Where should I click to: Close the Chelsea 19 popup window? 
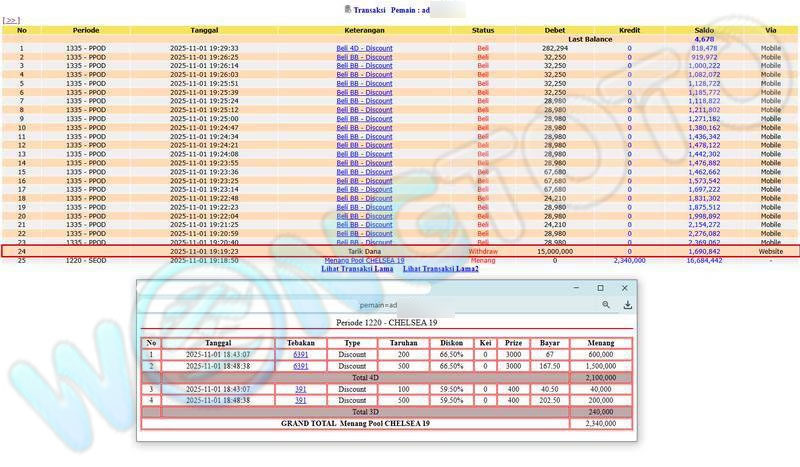pos(627,288)
